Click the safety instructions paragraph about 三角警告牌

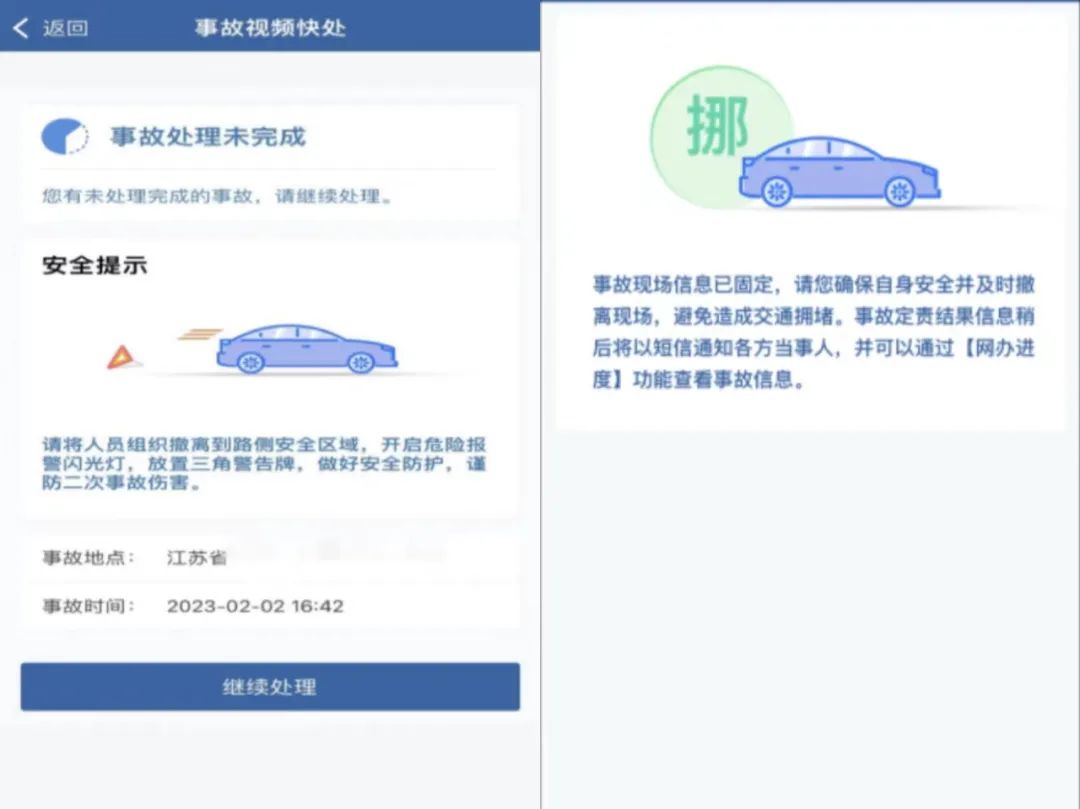coord(264,463)
